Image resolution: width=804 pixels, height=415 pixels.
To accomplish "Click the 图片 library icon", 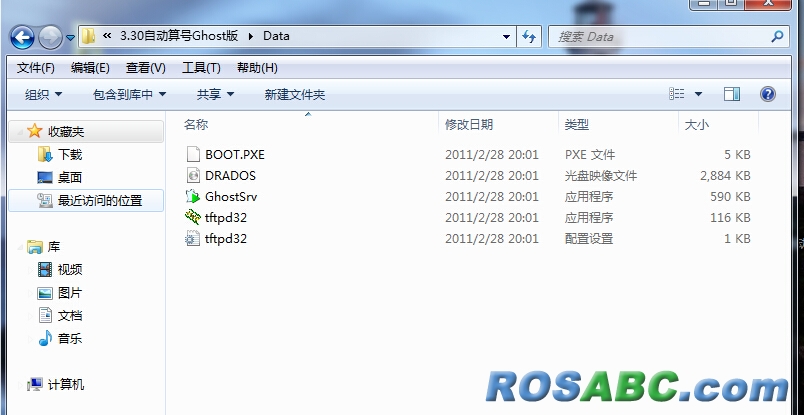I will point(45,293).
